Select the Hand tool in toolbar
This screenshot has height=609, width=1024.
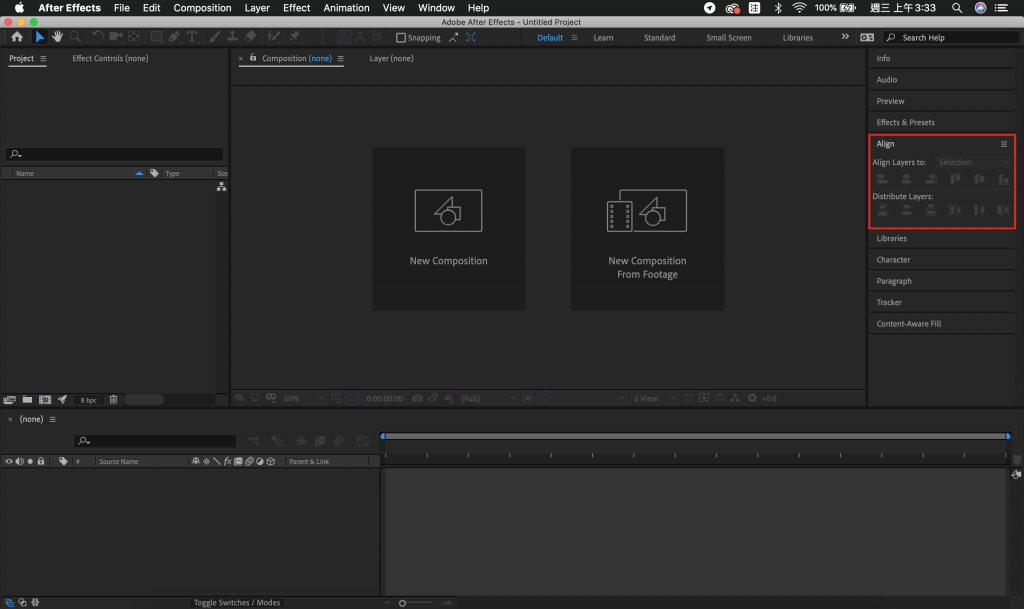[x=57, y=37]
